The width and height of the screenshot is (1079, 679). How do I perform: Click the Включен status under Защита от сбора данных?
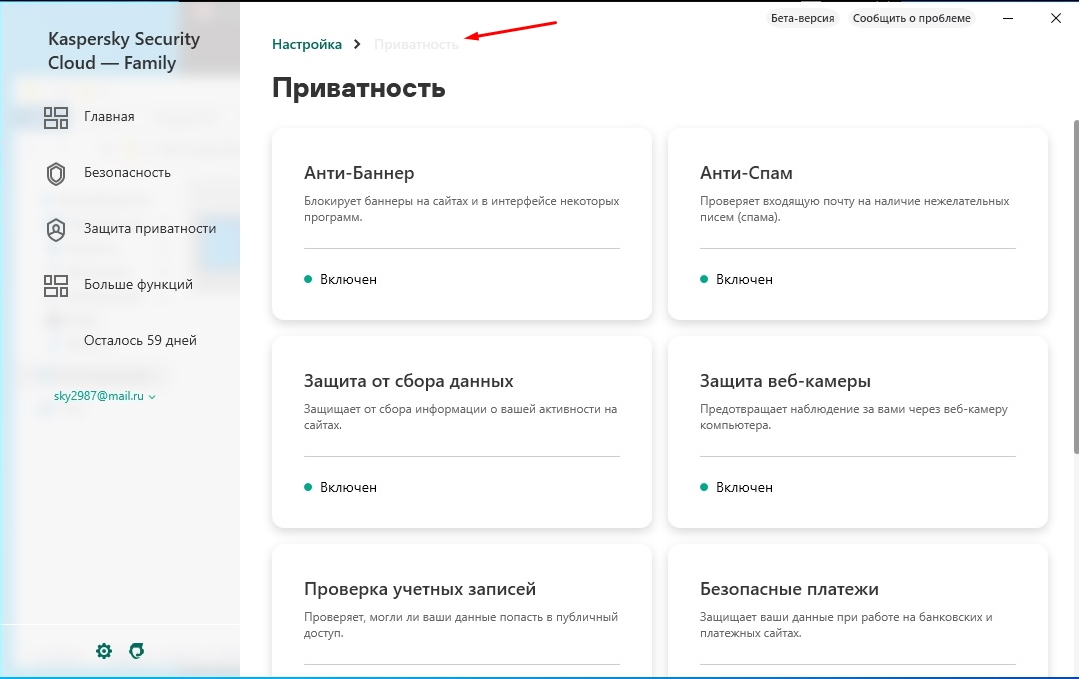coord(341,487)
